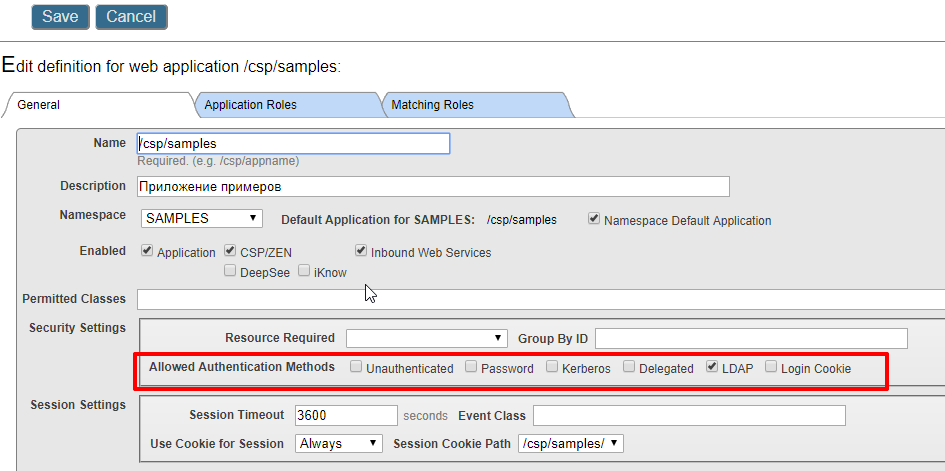Open the Namespace dropdown showing SAMPLES

202,218
